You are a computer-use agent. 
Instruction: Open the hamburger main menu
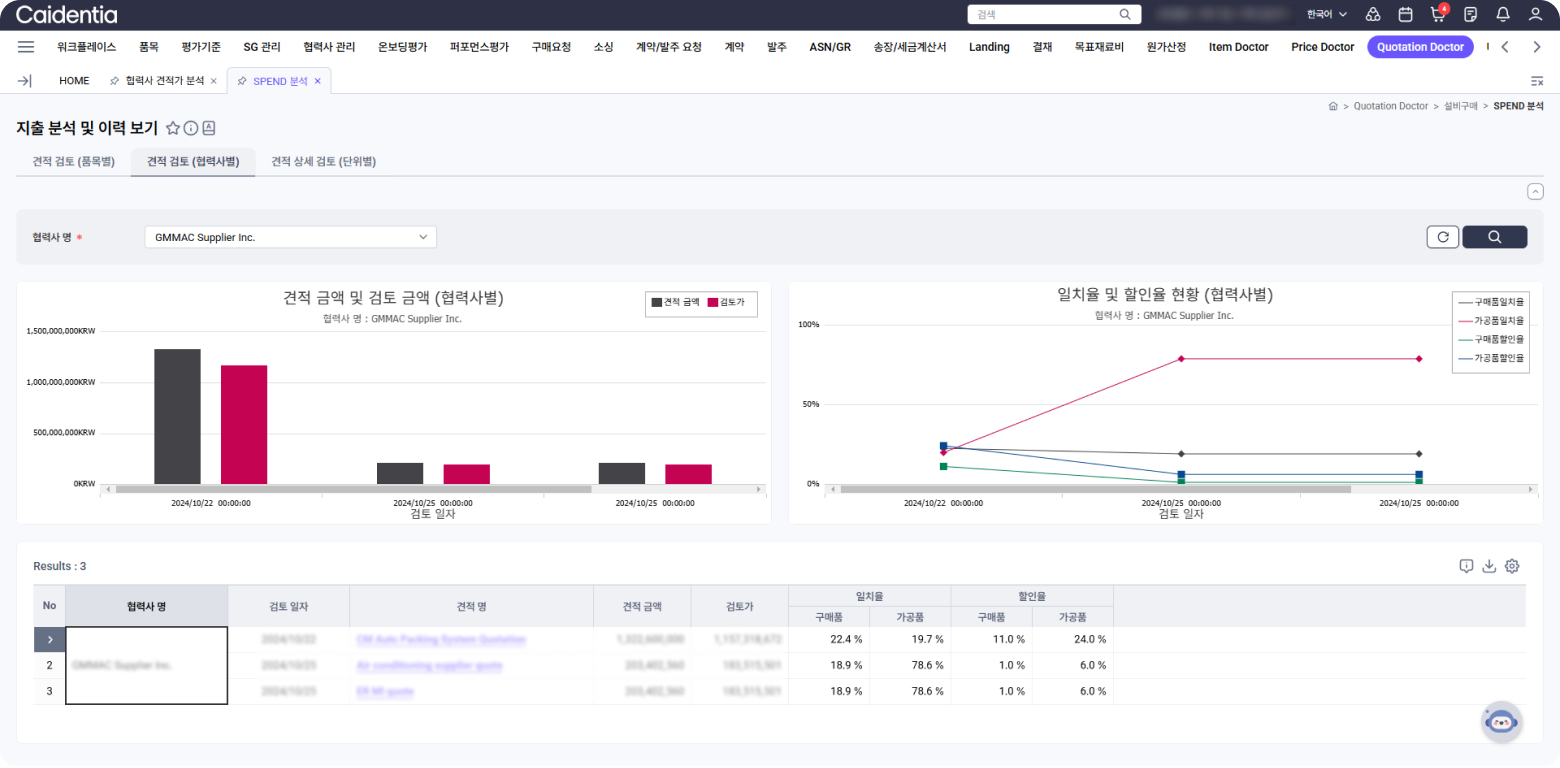(x=26, y=47)
